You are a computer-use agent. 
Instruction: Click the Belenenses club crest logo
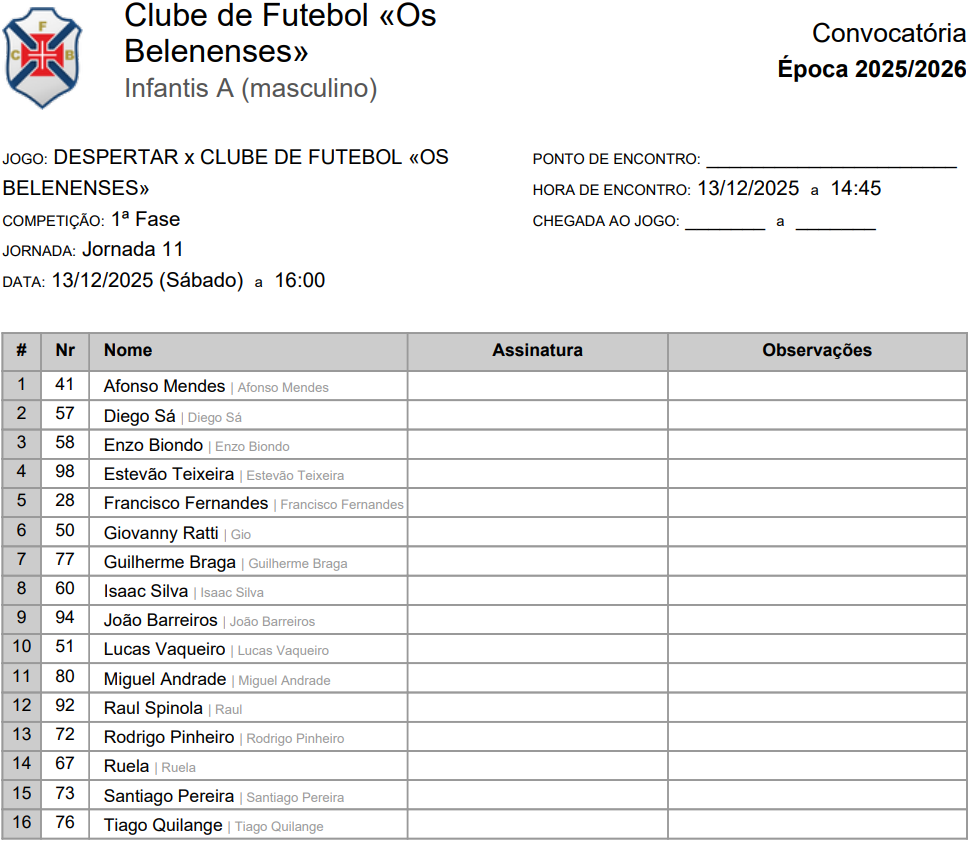(42, 57)
